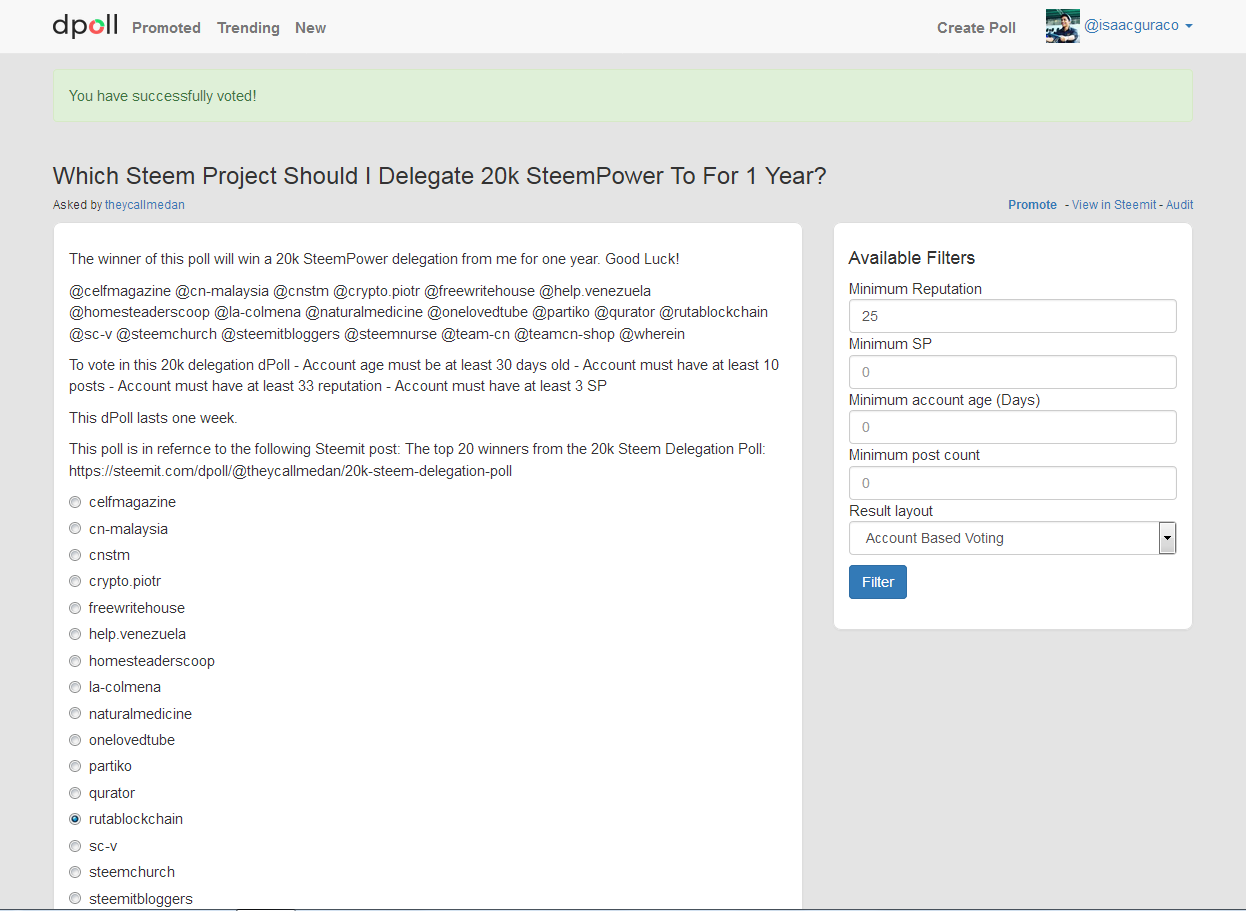The height and width of the screenshot is (911, 1246).
Task: Click the Available Filters heading
Action: pos(911,258)
